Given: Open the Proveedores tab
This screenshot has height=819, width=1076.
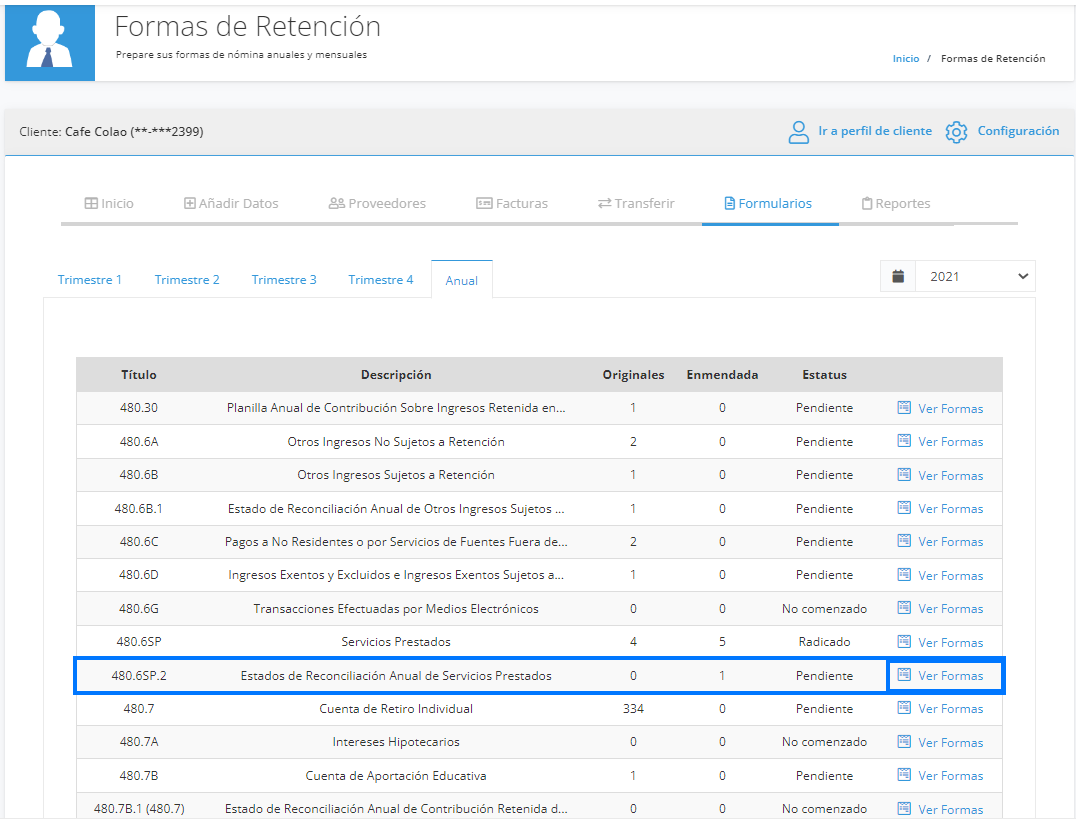Looking at the screenshot, I should pos(377,203).
